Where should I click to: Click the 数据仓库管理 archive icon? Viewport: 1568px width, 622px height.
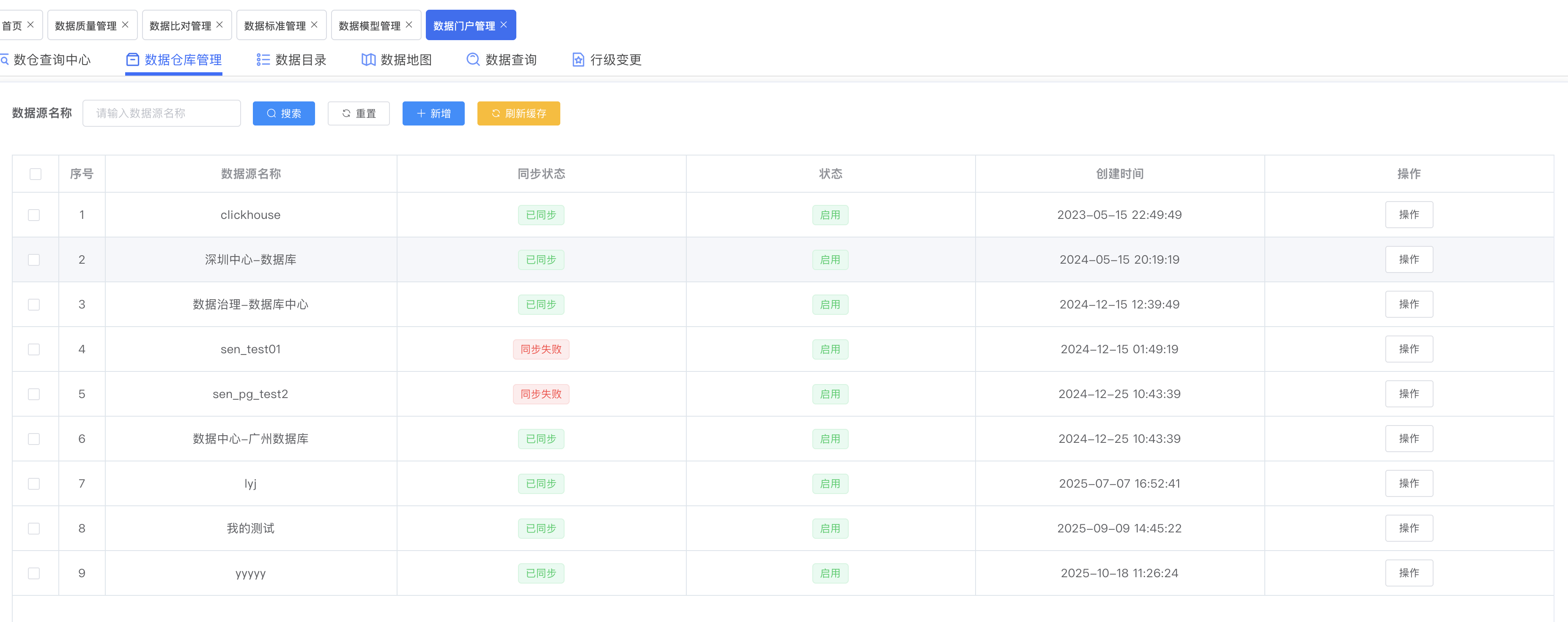tap(132, 60)
